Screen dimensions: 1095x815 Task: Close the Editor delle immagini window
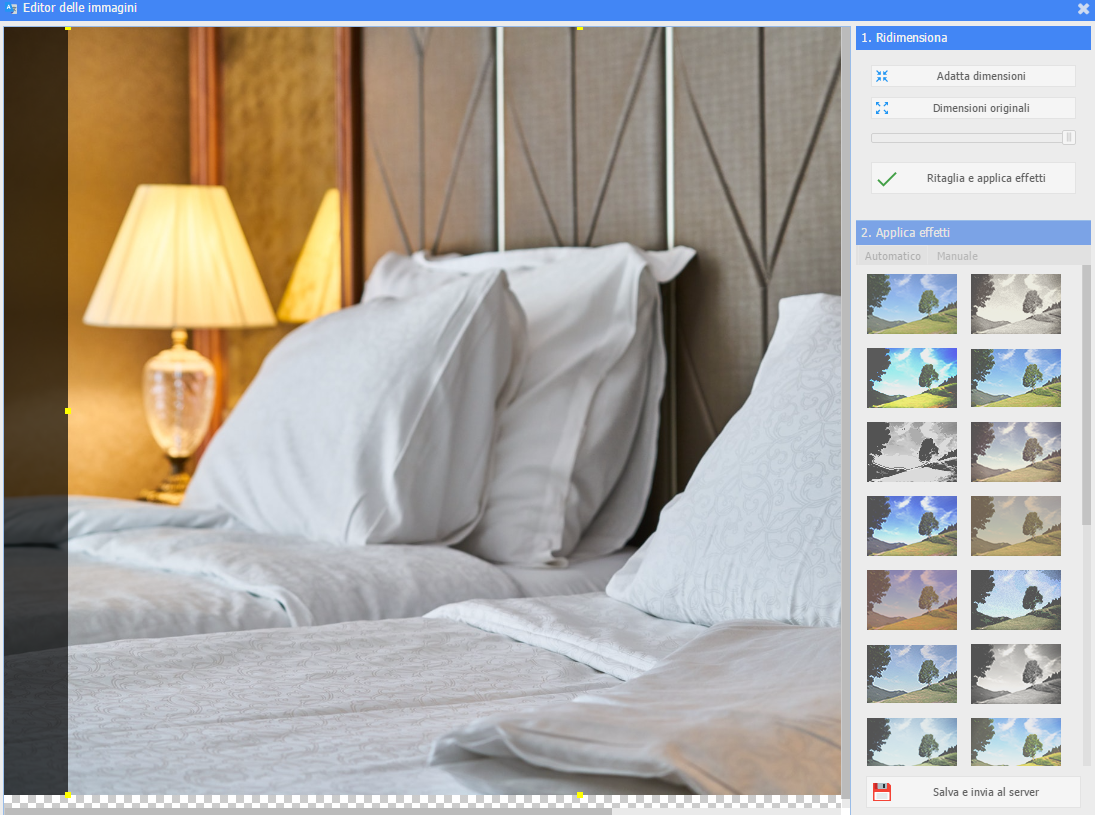pos(1083,8)
